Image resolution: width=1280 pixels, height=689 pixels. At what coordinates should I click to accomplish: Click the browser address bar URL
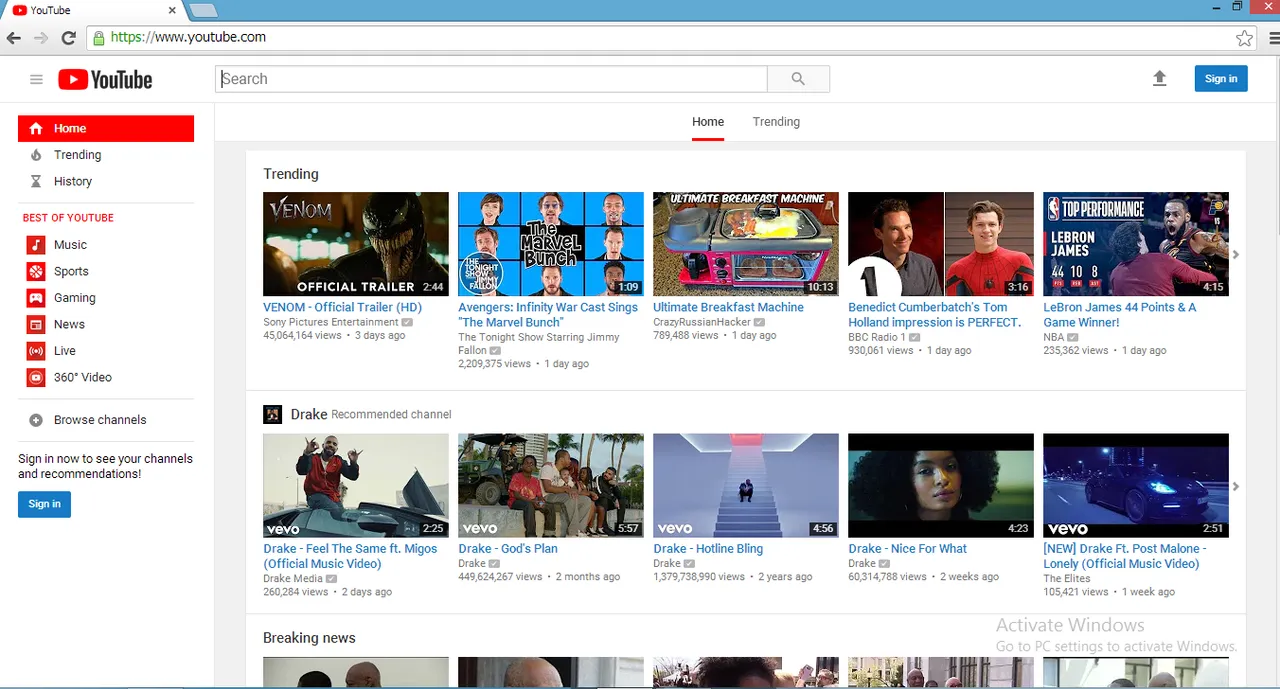click(188, 37)
